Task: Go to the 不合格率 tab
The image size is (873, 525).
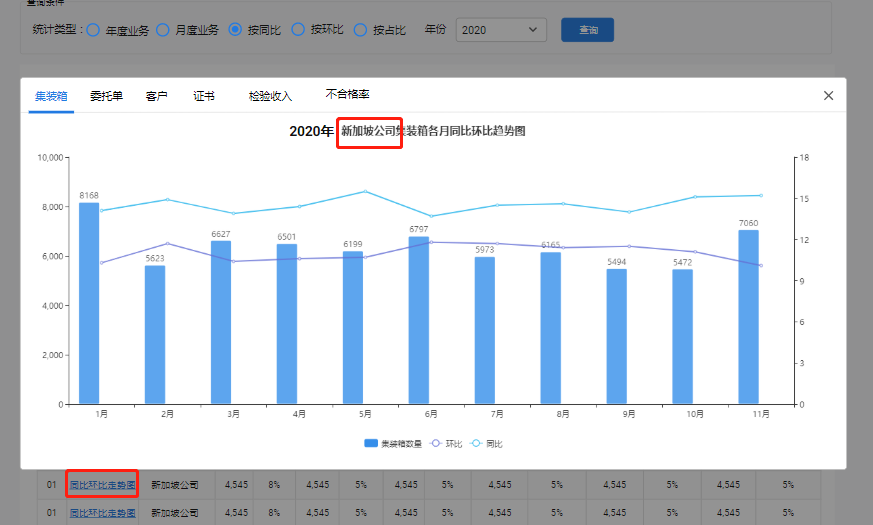Action: click(x=347, y=95)
